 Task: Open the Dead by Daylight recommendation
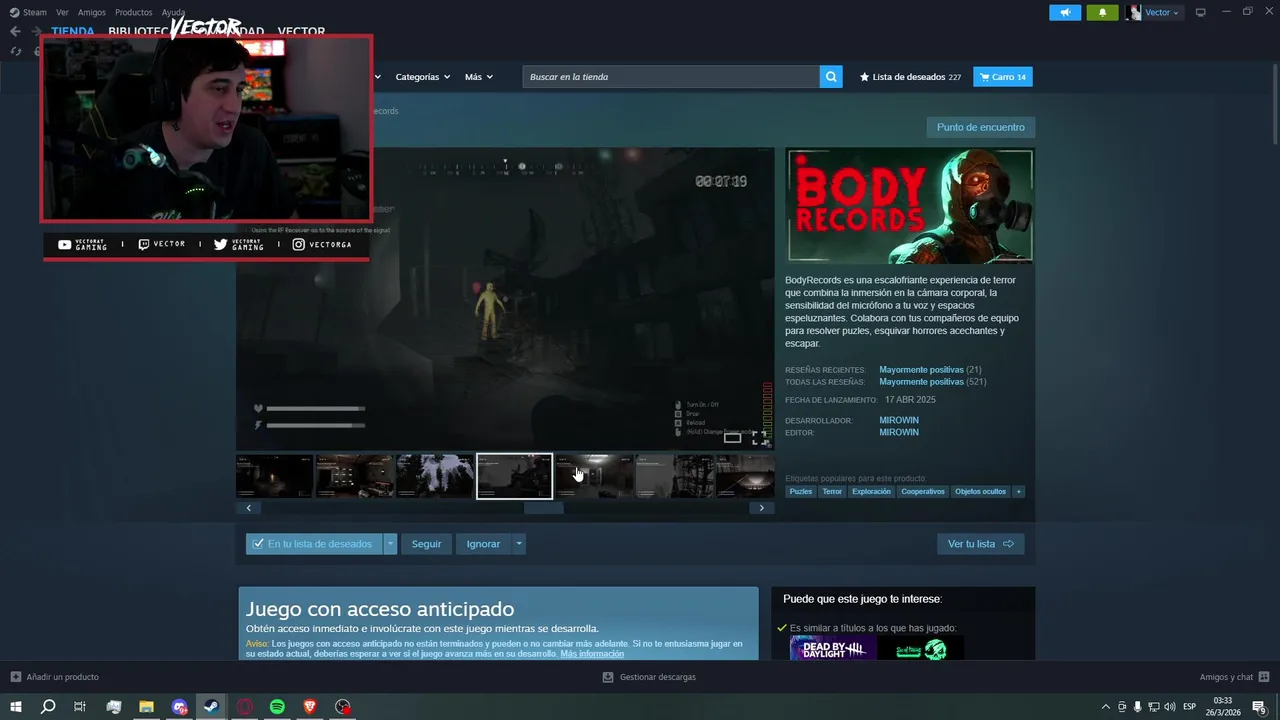pos(833,648)
